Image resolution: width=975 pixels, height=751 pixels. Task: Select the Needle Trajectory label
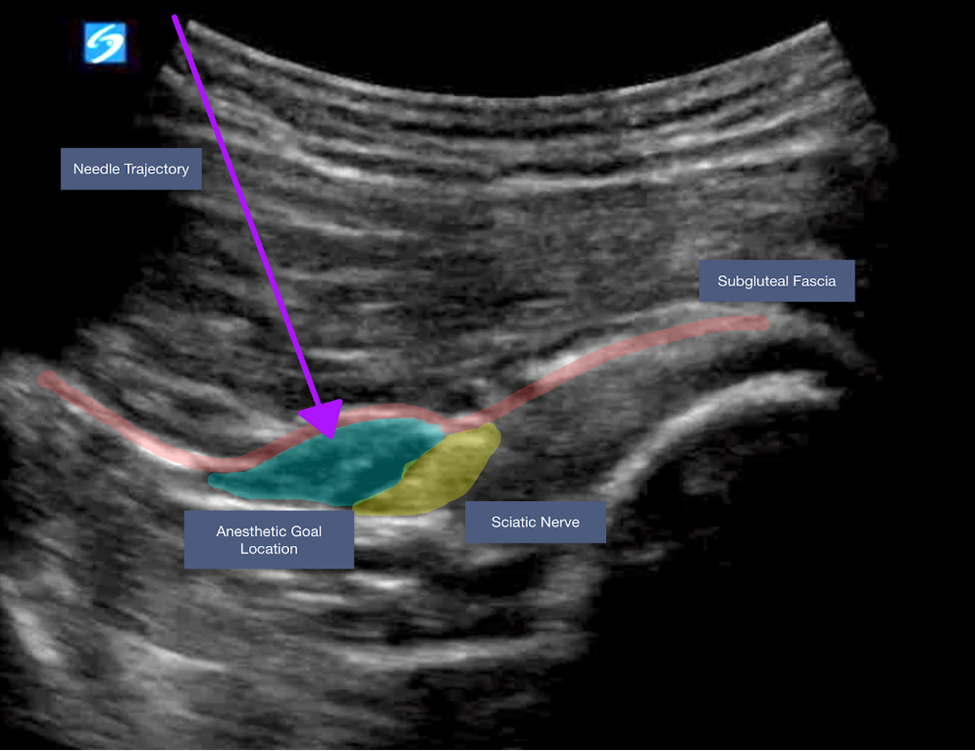[x=131, y=169]
